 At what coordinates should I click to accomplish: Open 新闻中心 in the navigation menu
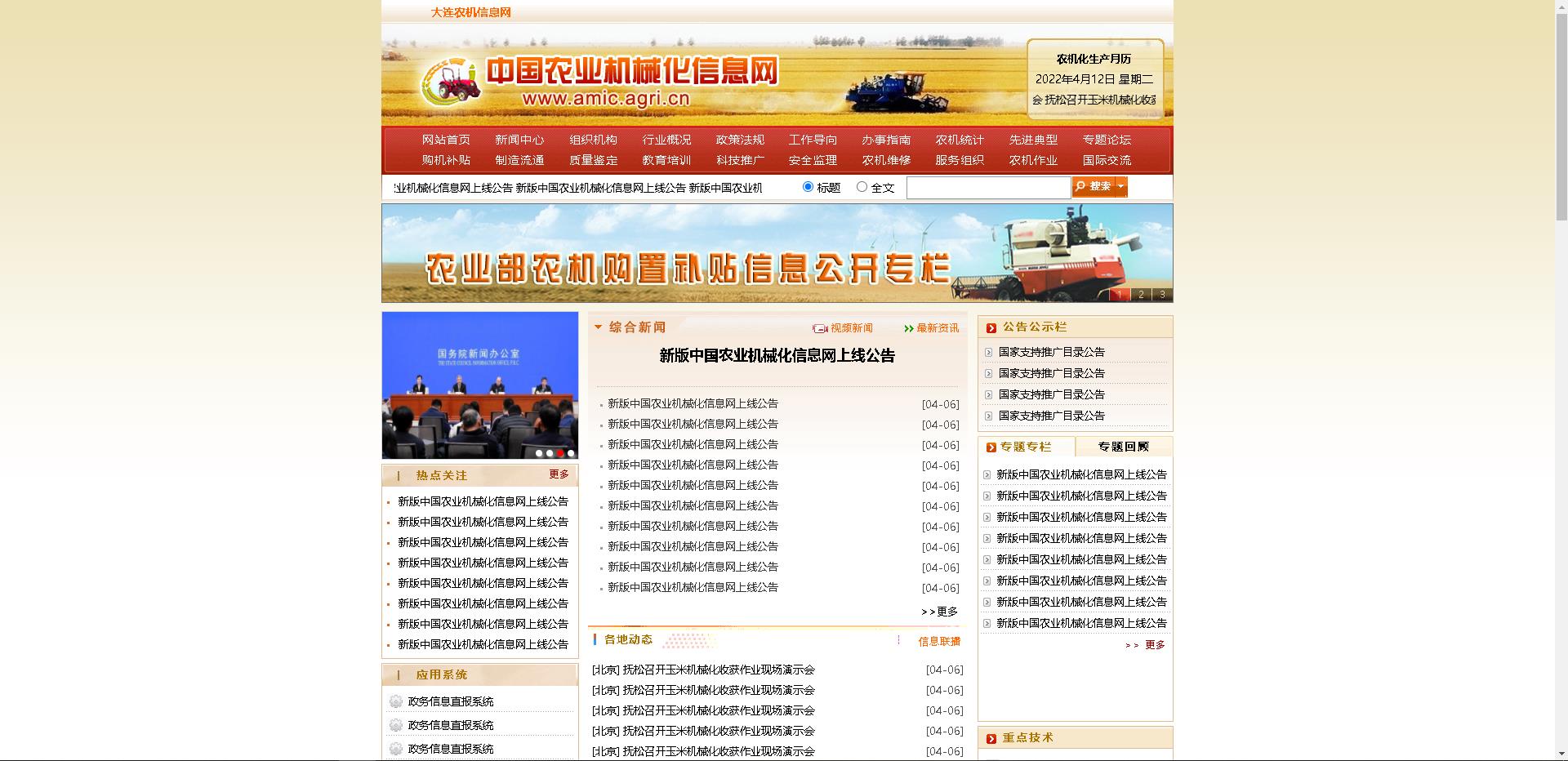click(519, 140)
